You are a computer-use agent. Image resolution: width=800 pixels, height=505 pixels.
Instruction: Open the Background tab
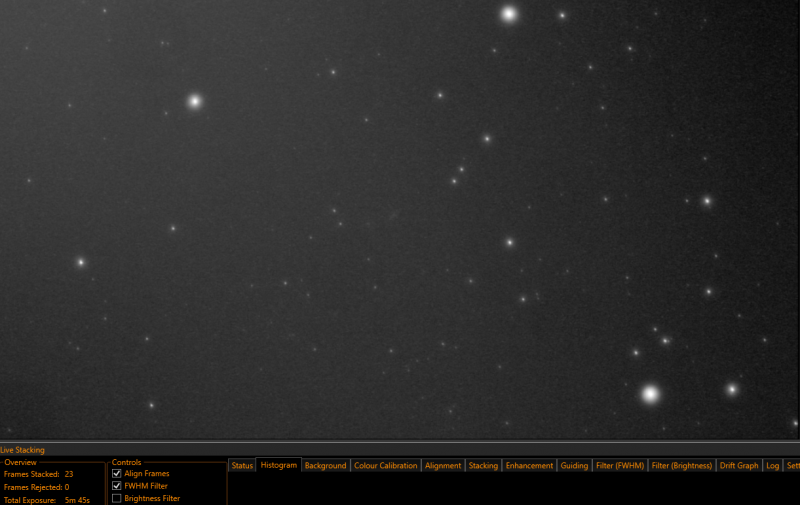pos(326,465)
